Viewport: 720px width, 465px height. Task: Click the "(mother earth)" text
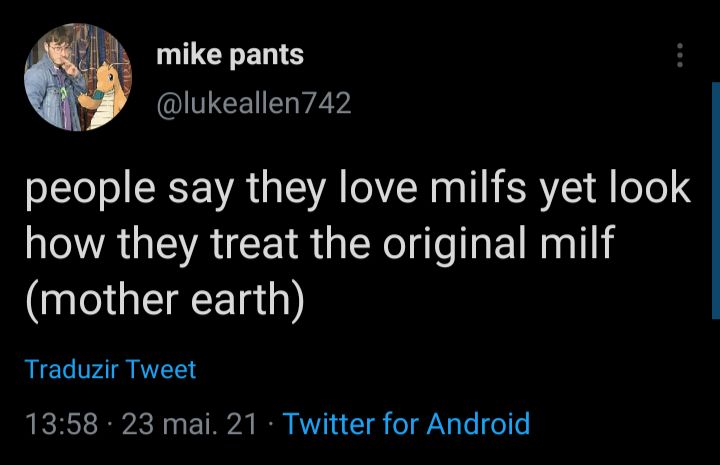point(164,299)
